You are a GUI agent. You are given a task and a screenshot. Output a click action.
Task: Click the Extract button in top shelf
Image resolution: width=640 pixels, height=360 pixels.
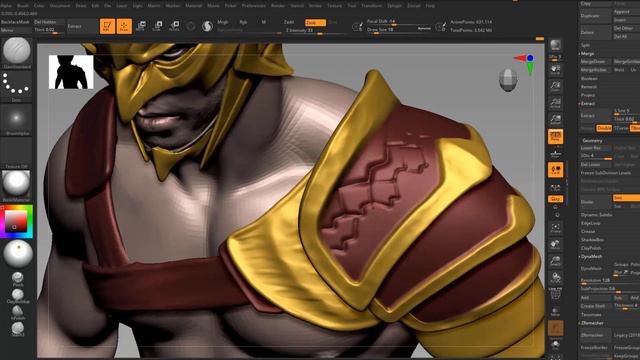tap(82, 26)
